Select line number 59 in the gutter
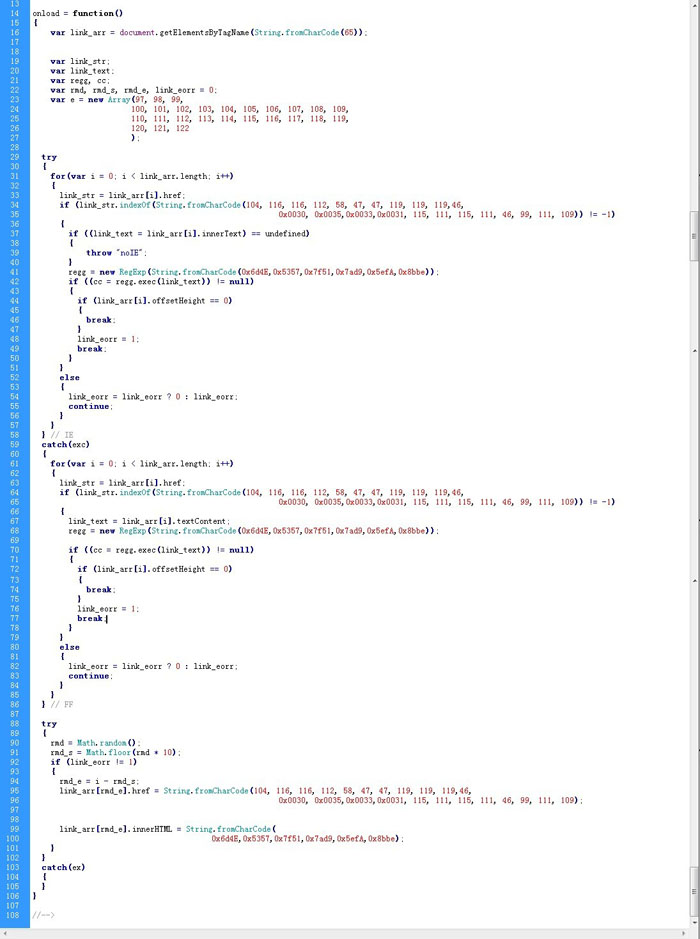This screenshot has height=939, width=700. click(x=15, y=444)
